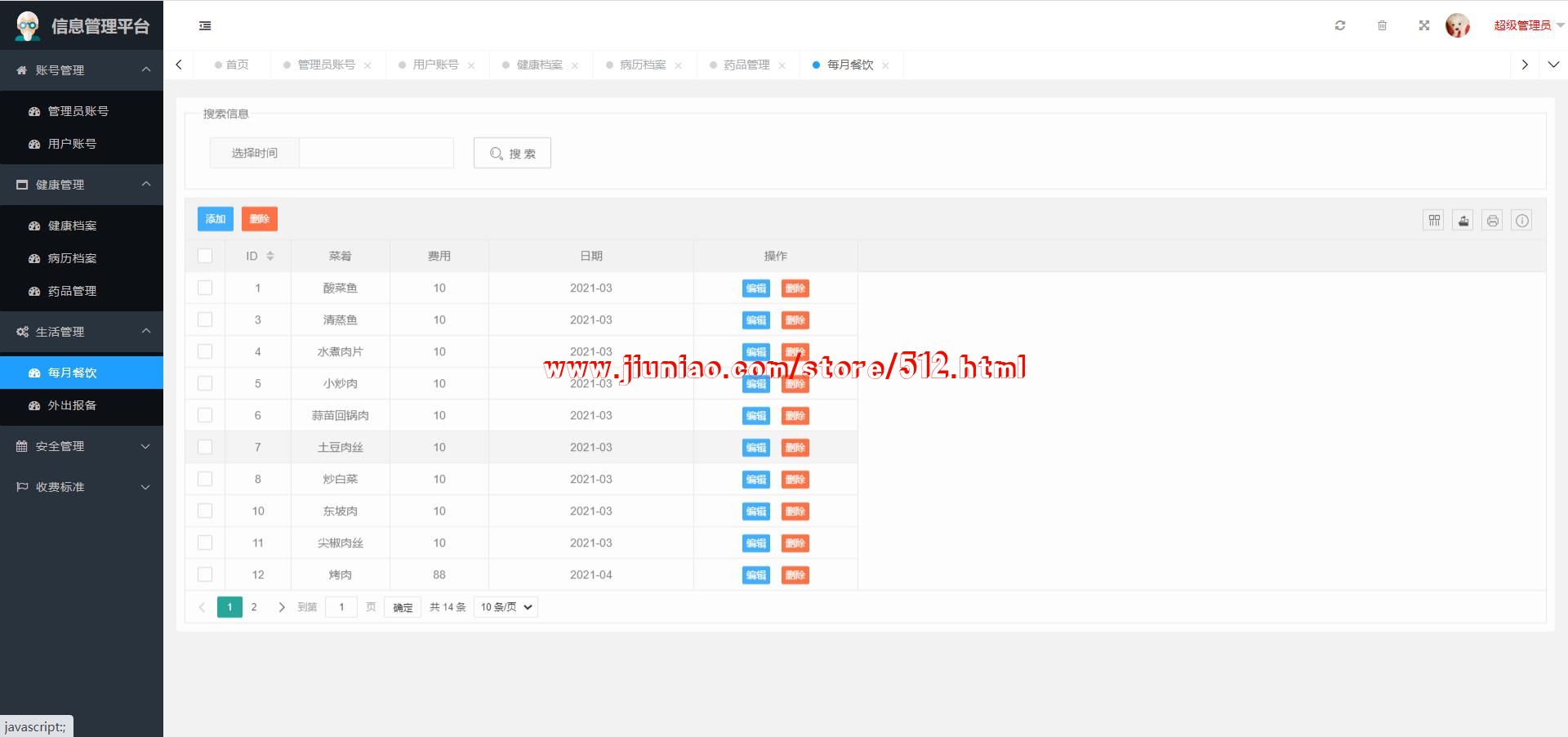Click the print icon in table toolbar
1568x737 pixels.
(1493, 220)
